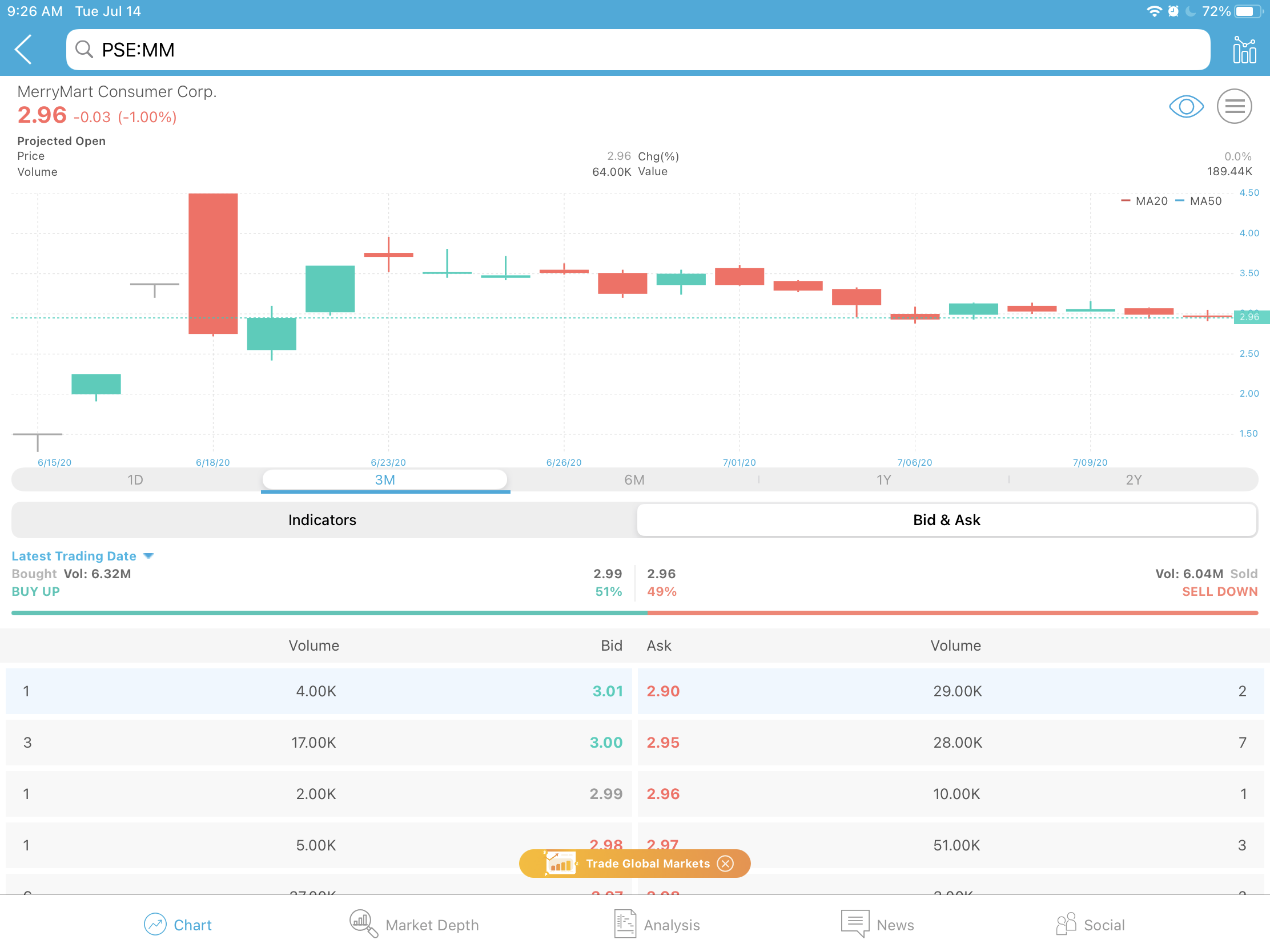
Task: Open the chart comparison tool icon
Action: [x=1244, y=50]
